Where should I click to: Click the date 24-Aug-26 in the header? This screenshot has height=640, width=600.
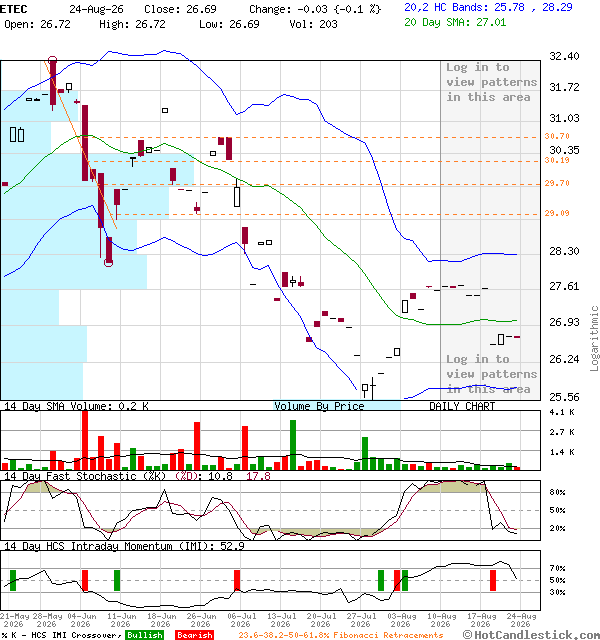point(96,9)
